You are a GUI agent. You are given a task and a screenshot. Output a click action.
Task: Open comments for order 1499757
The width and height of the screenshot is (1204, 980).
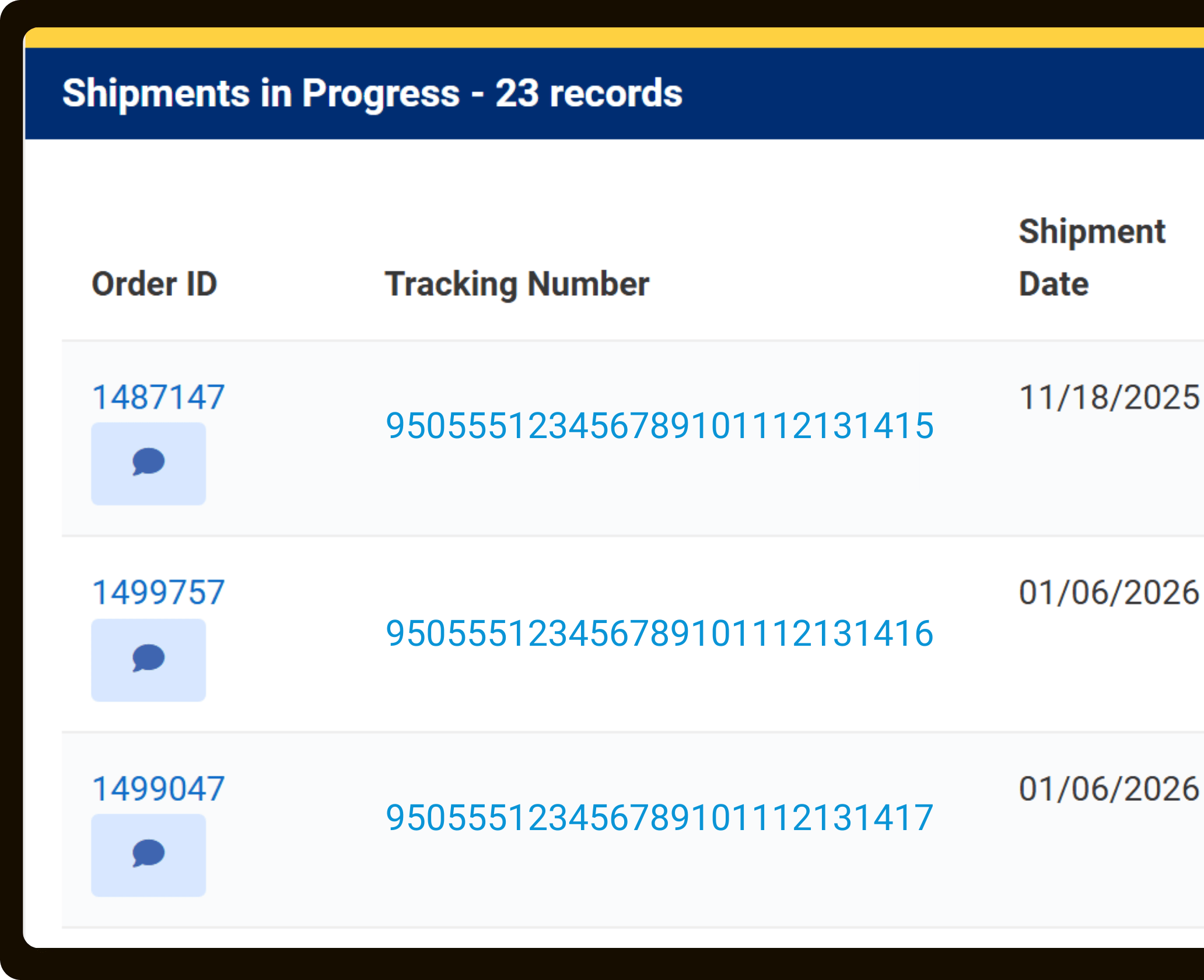click(x=148, y=659)
